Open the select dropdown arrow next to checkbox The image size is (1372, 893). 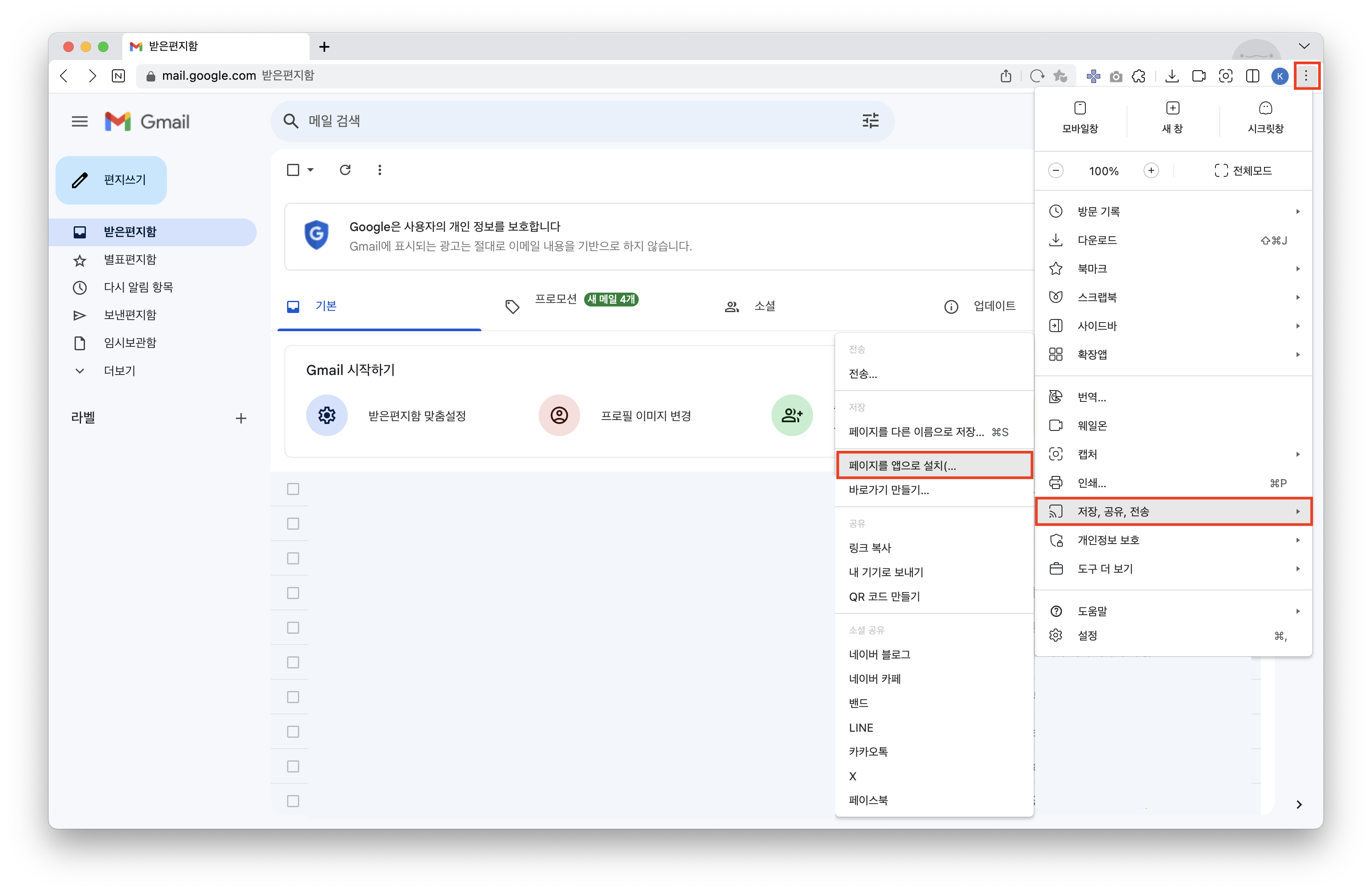tap(311, 170)
